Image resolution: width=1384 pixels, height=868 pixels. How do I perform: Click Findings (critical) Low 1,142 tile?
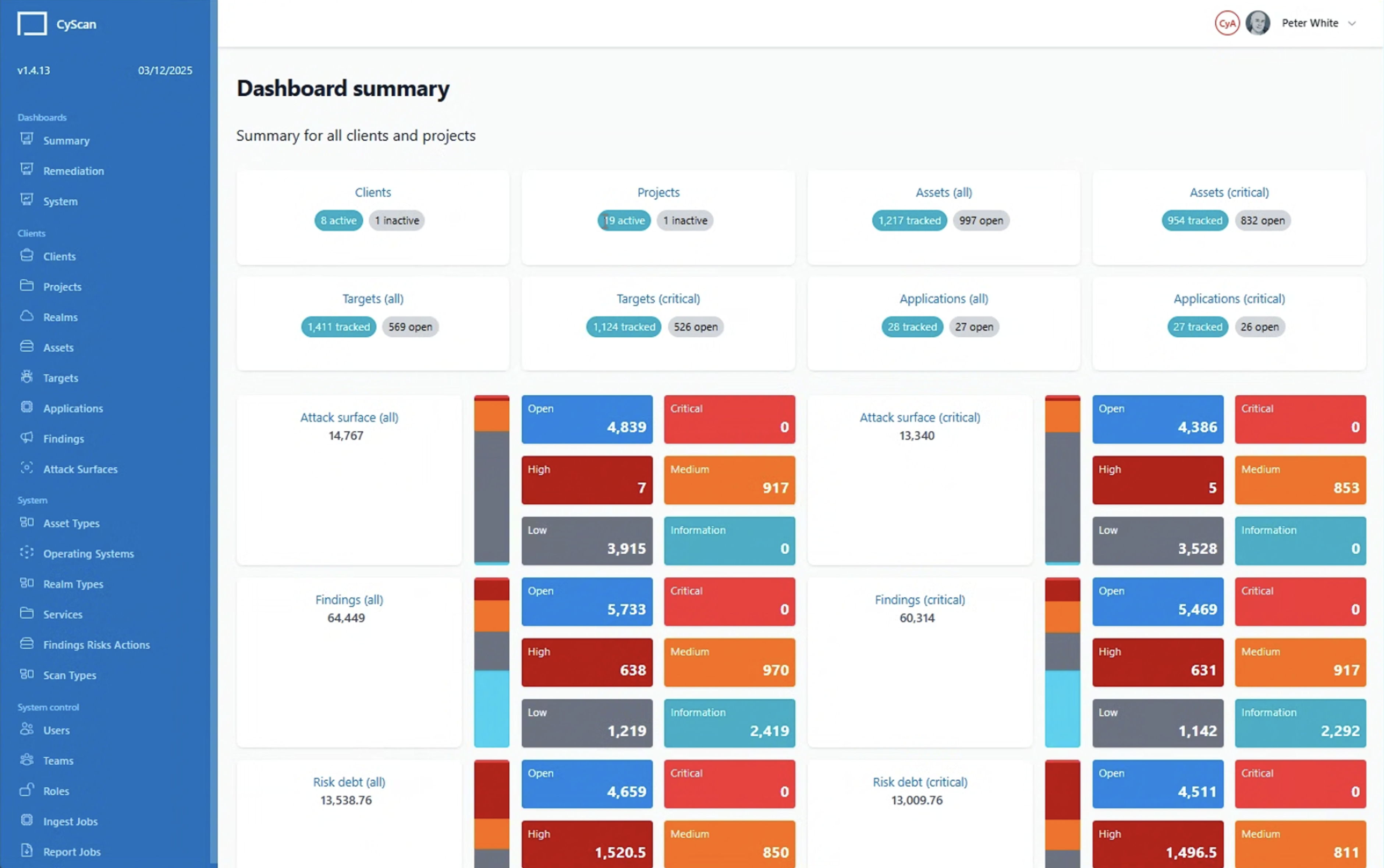[x=1157, y=723]
